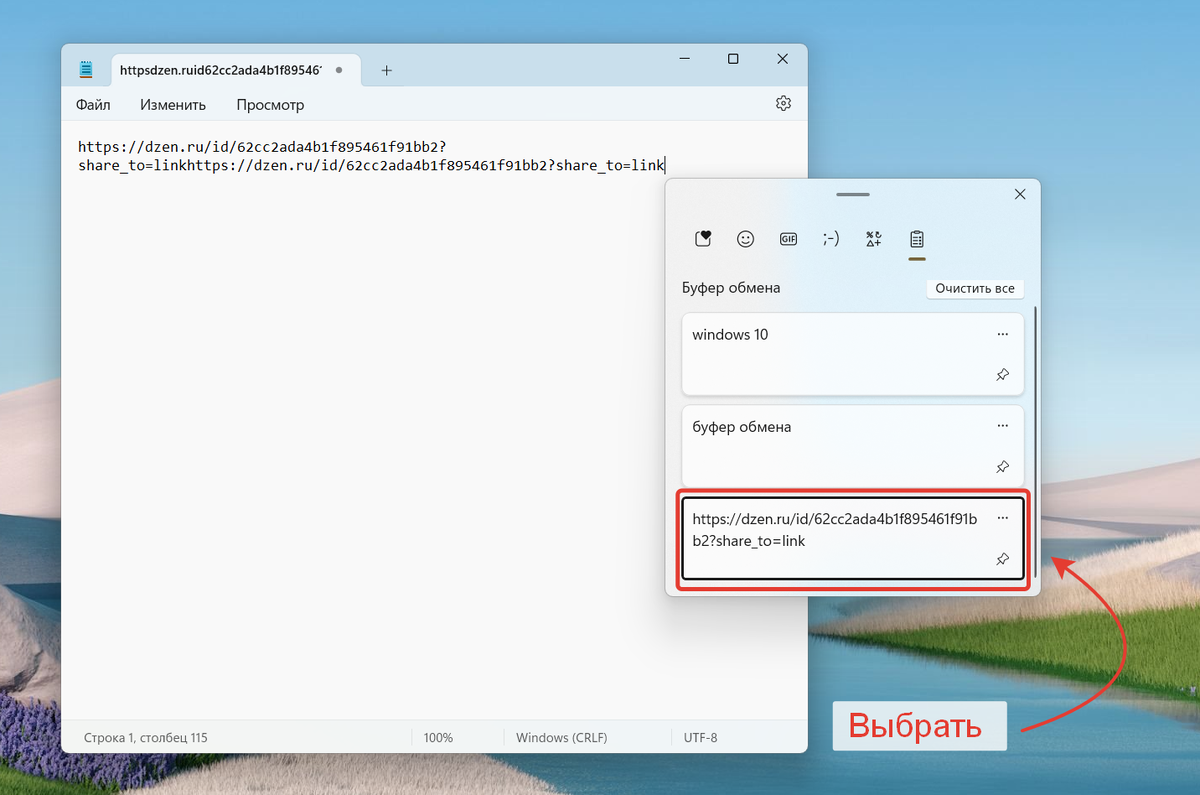Switch to the GIF tab

coord(788,239)
